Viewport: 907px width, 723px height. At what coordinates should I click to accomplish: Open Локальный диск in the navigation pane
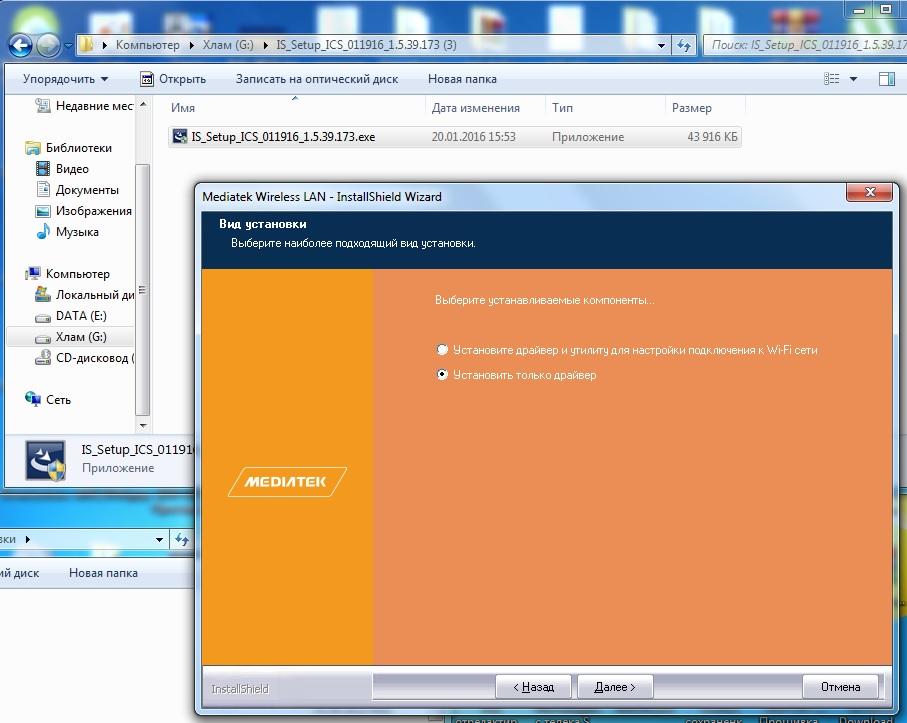coord(84,295)
